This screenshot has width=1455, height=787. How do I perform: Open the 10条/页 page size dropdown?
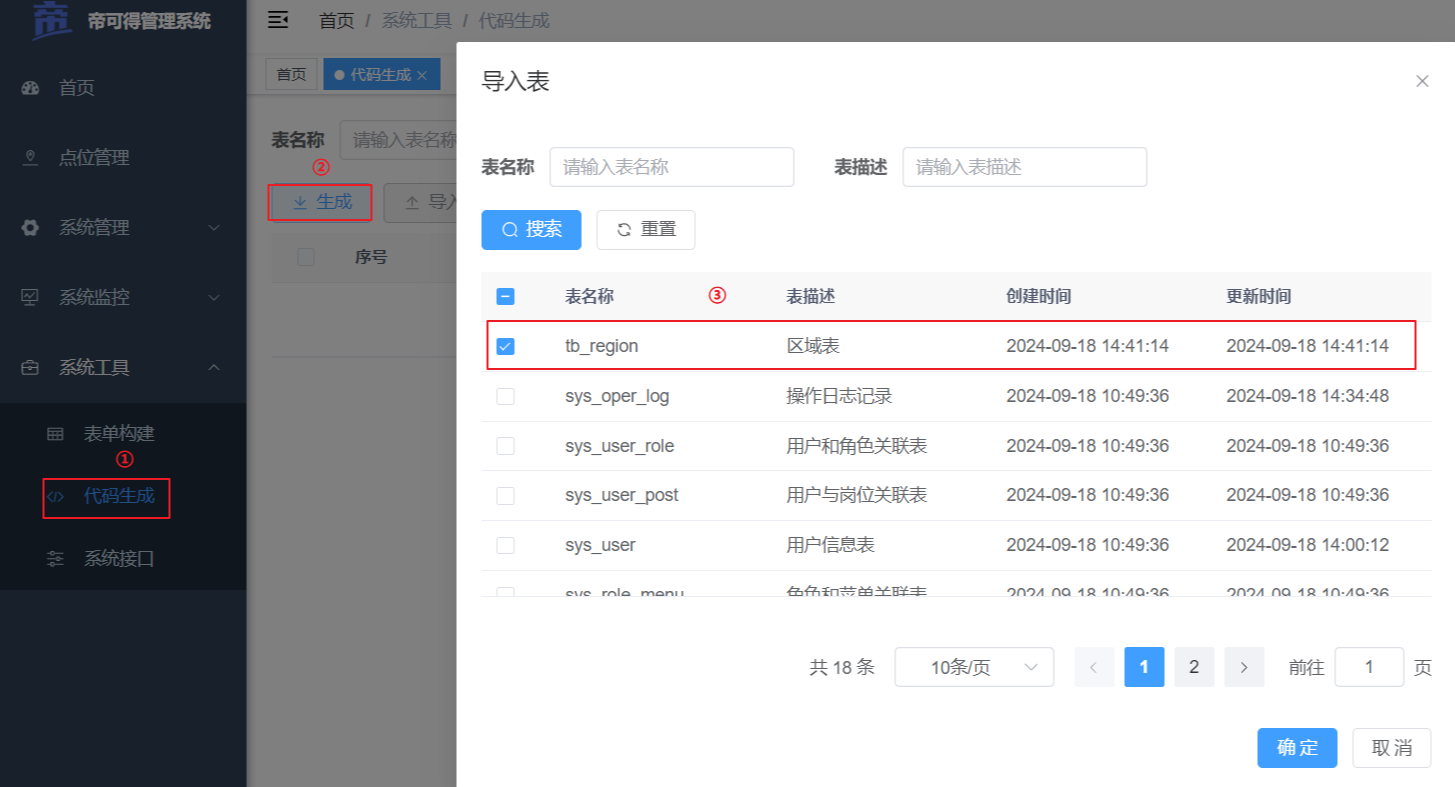tap(974, 667)
